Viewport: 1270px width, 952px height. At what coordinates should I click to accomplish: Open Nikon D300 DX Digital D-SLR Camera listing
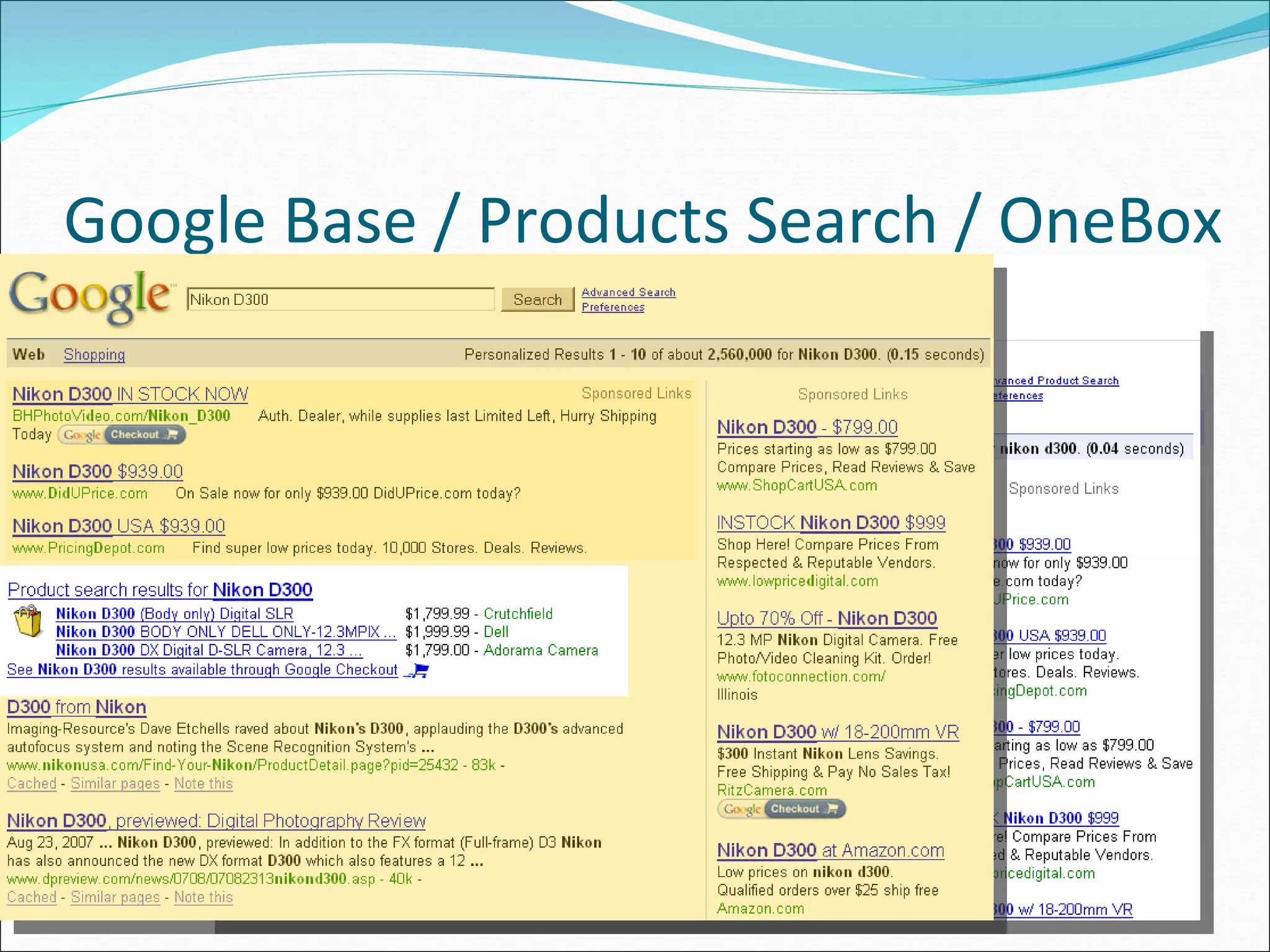click(x=209, y=650)
